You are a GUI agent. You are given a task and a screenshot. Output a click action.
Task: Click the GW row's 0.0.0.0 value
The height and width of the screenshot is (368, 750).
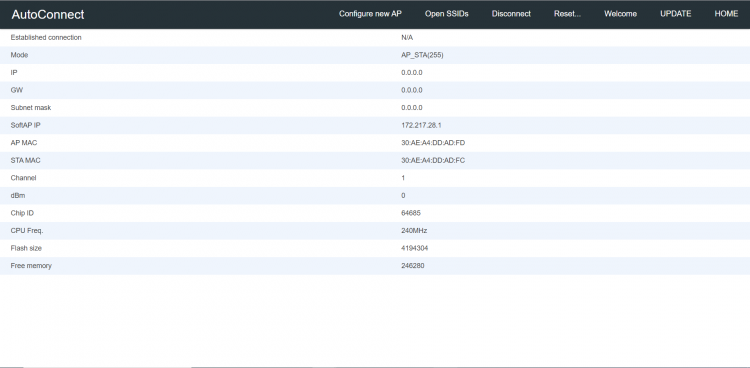coord(412,90)
